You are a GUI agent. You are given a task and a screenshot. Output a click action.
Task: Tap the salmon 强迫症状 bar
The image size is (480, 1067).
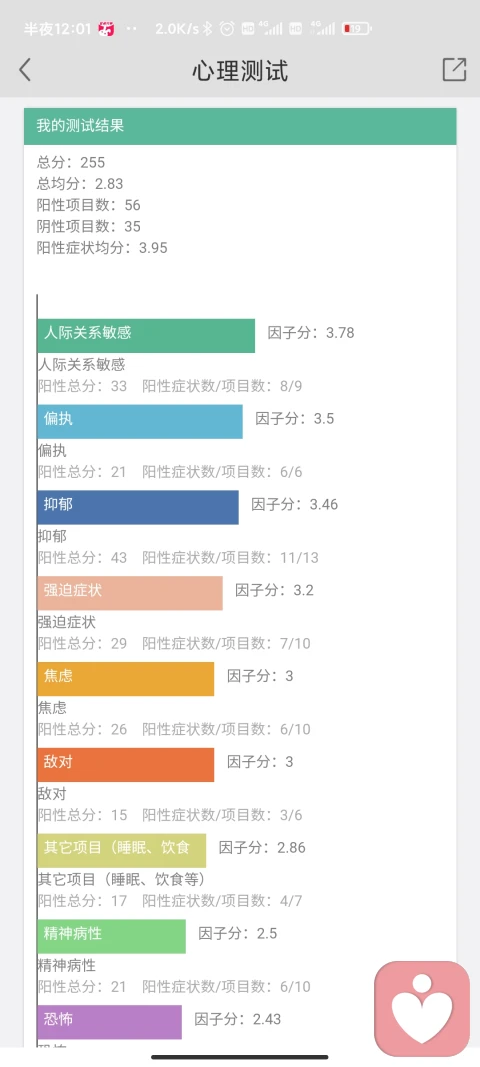pos(130,593)
